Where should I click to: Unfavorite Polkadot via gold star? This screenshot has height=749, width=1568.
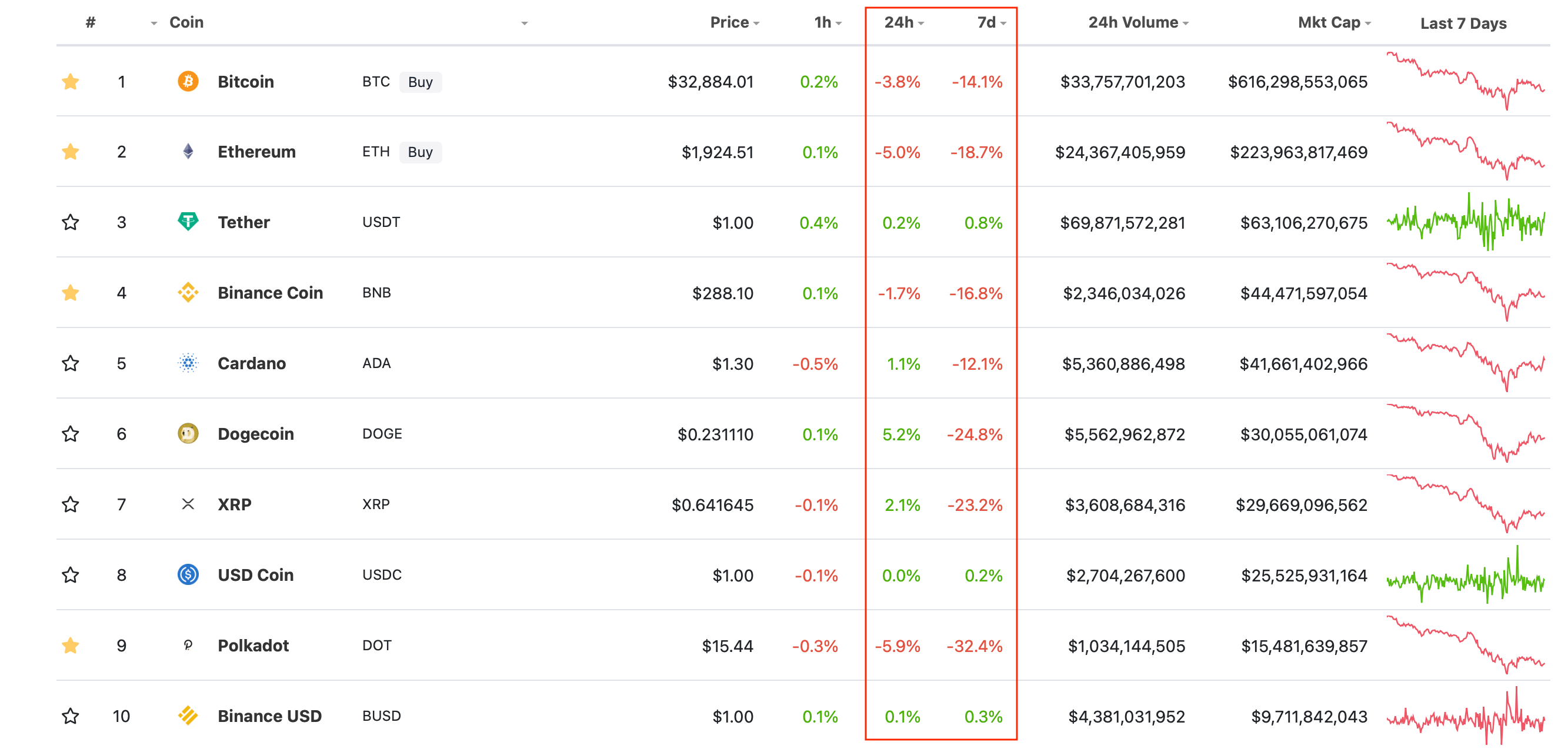pyautogui.click(x=71, y=645)
